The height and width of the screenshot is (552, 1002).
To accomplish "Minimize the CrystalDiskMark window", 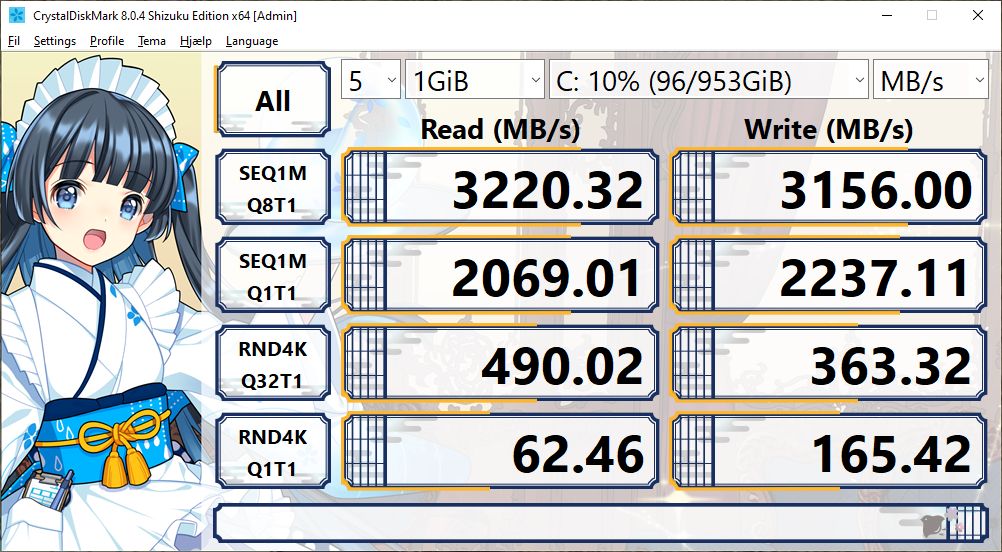I will [886, 15].
